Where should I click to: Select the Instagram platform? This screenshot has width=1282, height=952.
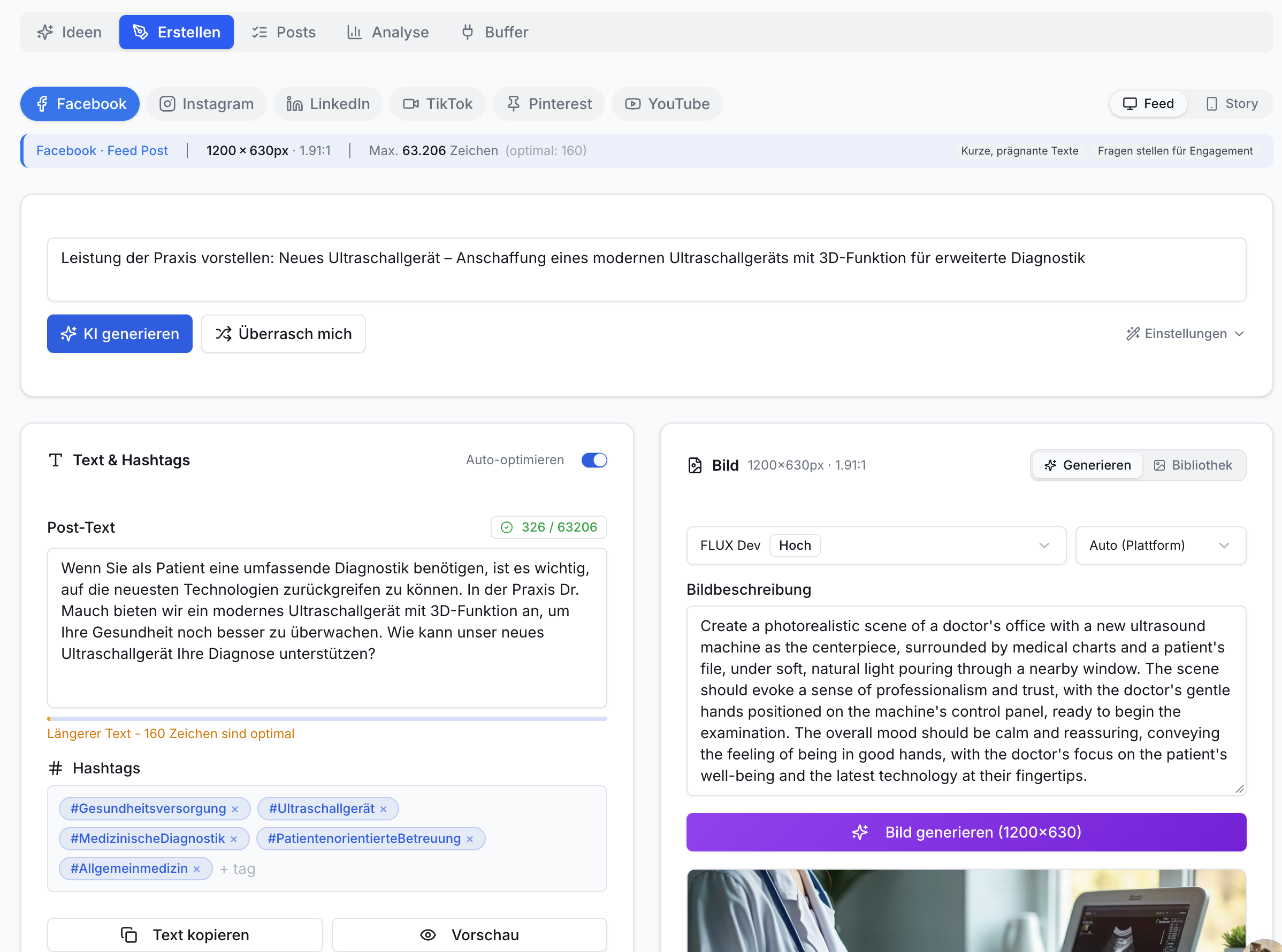(x=207, y=104)
